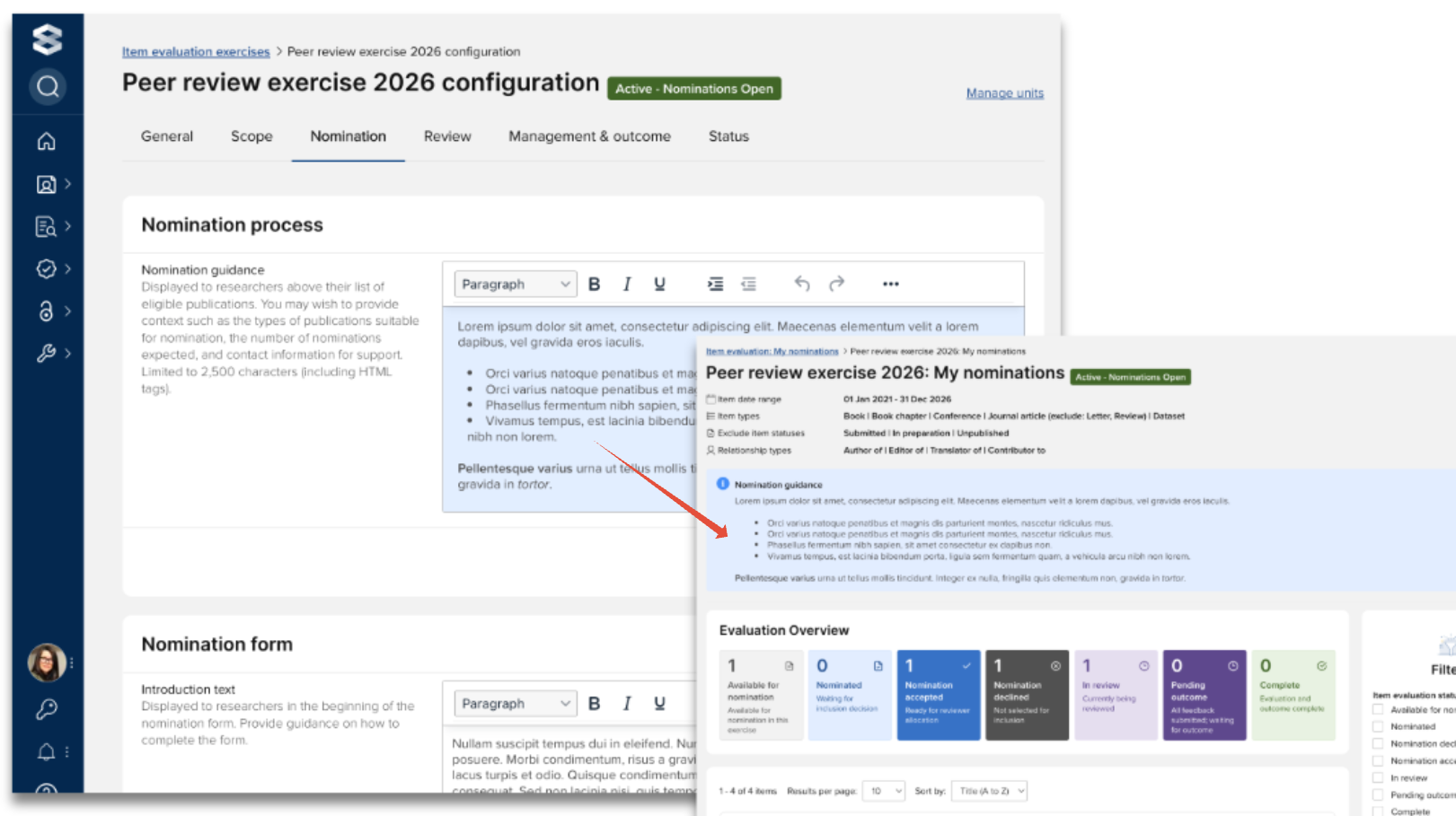
Task: Switch to the Review tab
Action: [447, 136]
